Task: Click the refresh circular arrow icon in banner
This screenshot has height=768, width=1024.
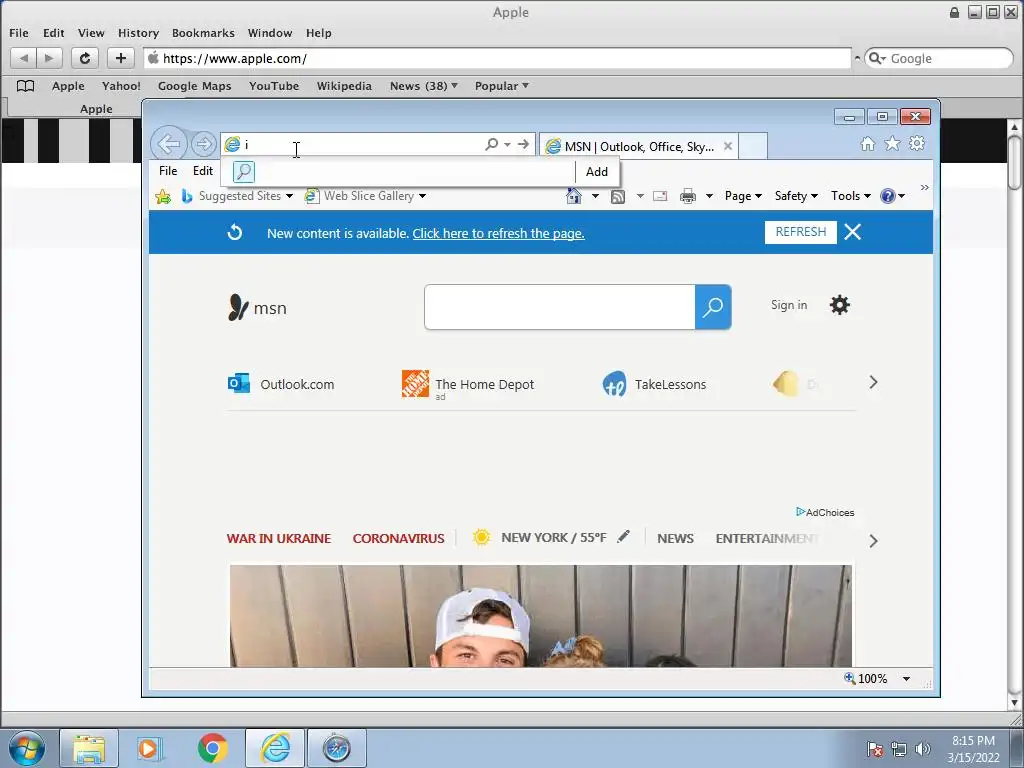Action: click(x=235, y=232)
